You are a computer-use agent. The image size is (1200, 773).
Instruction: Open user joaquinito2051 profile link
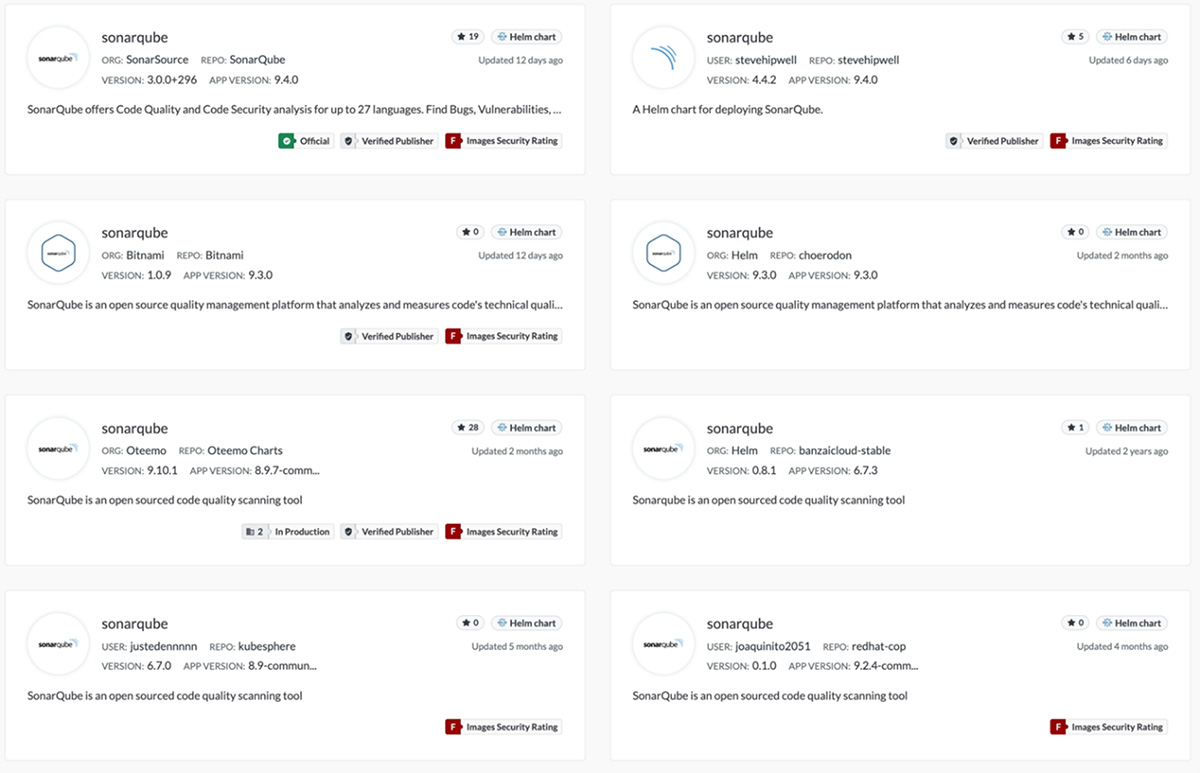click(x=774, y=646)
